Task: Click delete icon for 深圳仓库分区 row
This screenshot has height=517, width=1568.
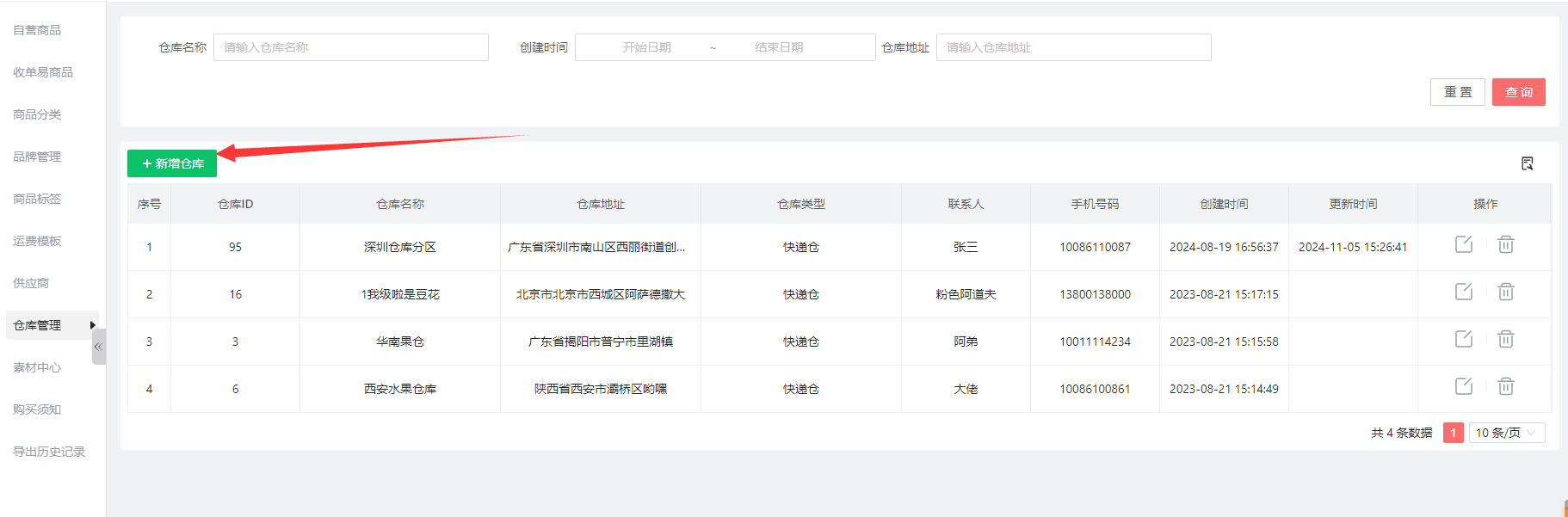Action: click(1505, 245)
